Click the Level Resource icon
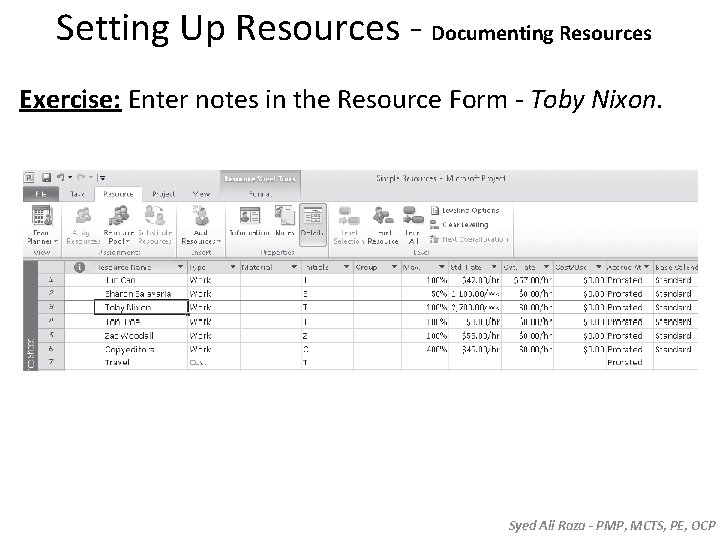The height and width of the screenshot is (540, 720). pyautogui.click(x=383, y=215)
